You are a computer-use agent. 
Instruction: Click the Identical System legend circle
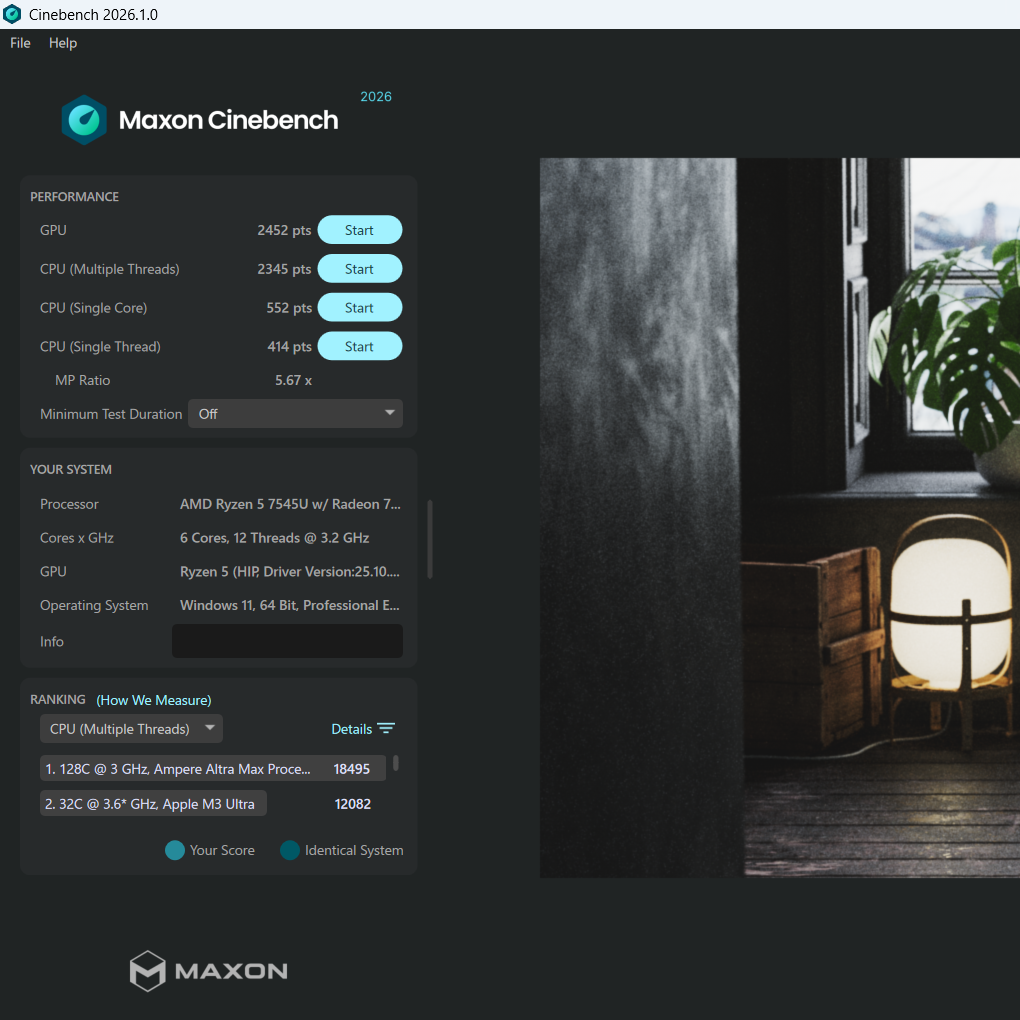point(289,850)
